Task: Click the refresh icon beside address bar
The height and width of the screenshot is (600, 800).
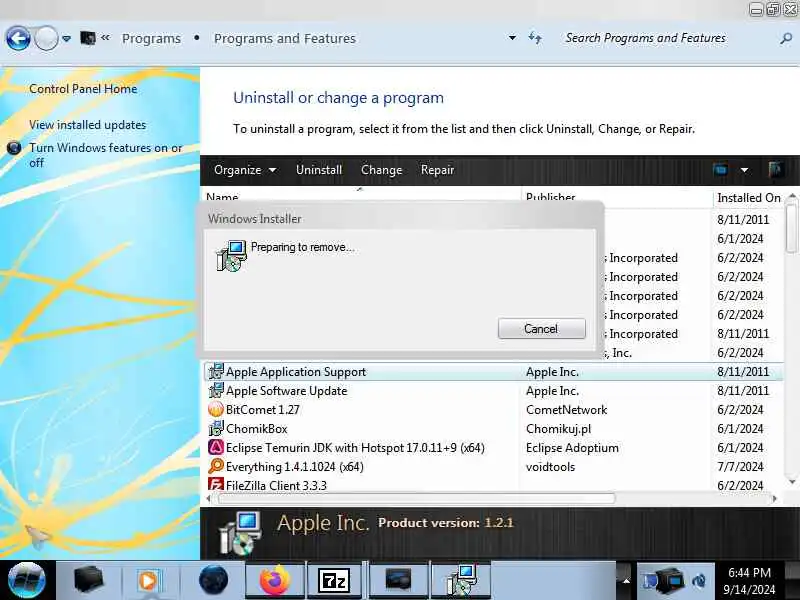Action: 535,38
